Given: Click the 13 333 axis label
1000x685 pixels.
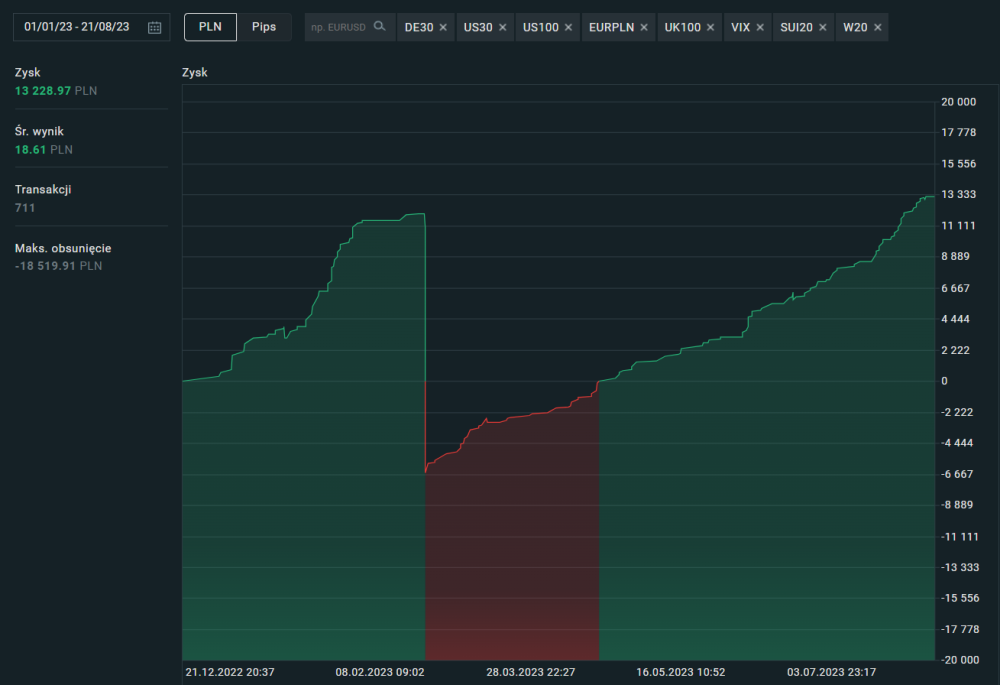Looking at the screenshot, I should coord(959,194).
